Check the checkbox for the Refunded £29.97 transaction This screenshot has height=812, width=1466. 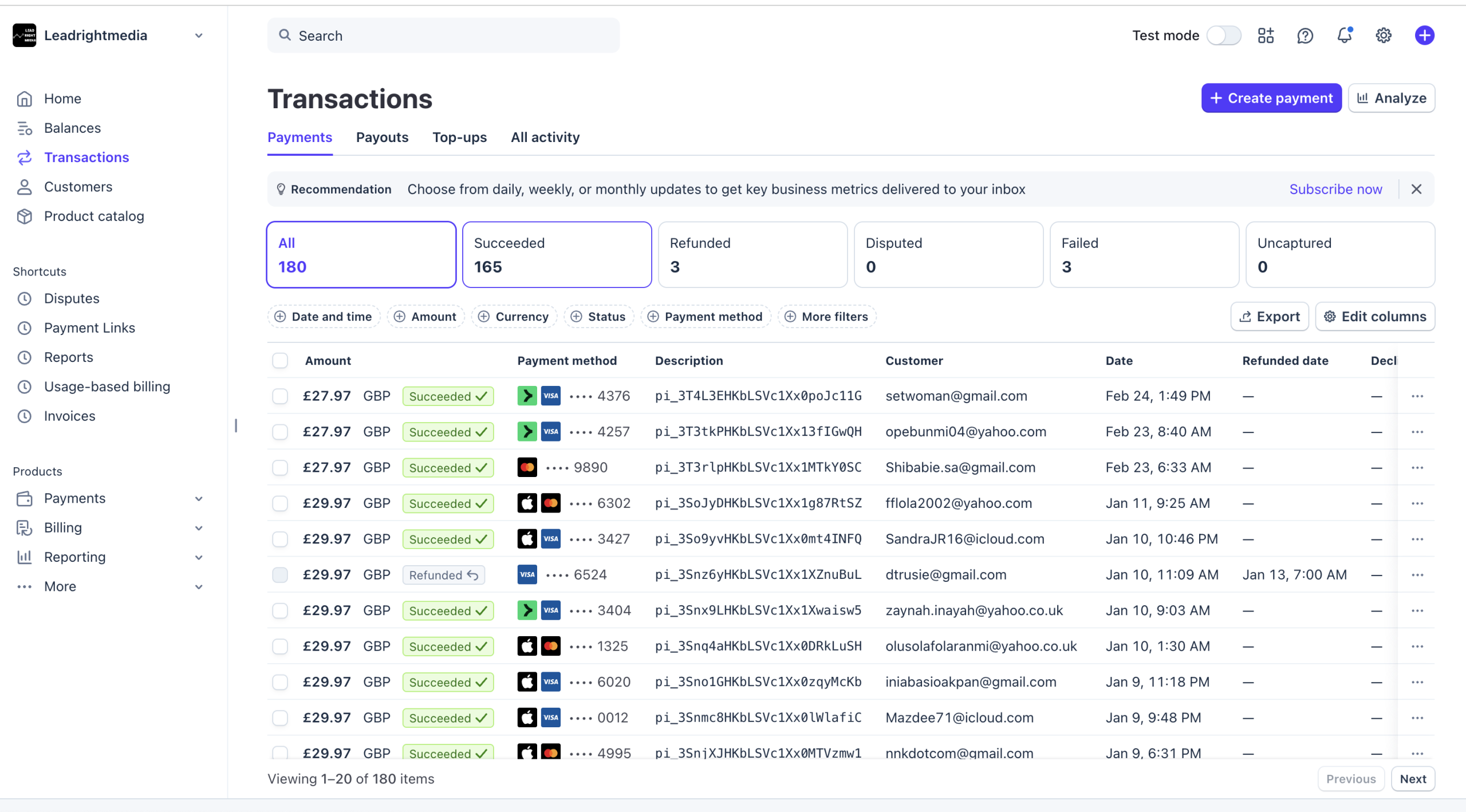[280, 574]
